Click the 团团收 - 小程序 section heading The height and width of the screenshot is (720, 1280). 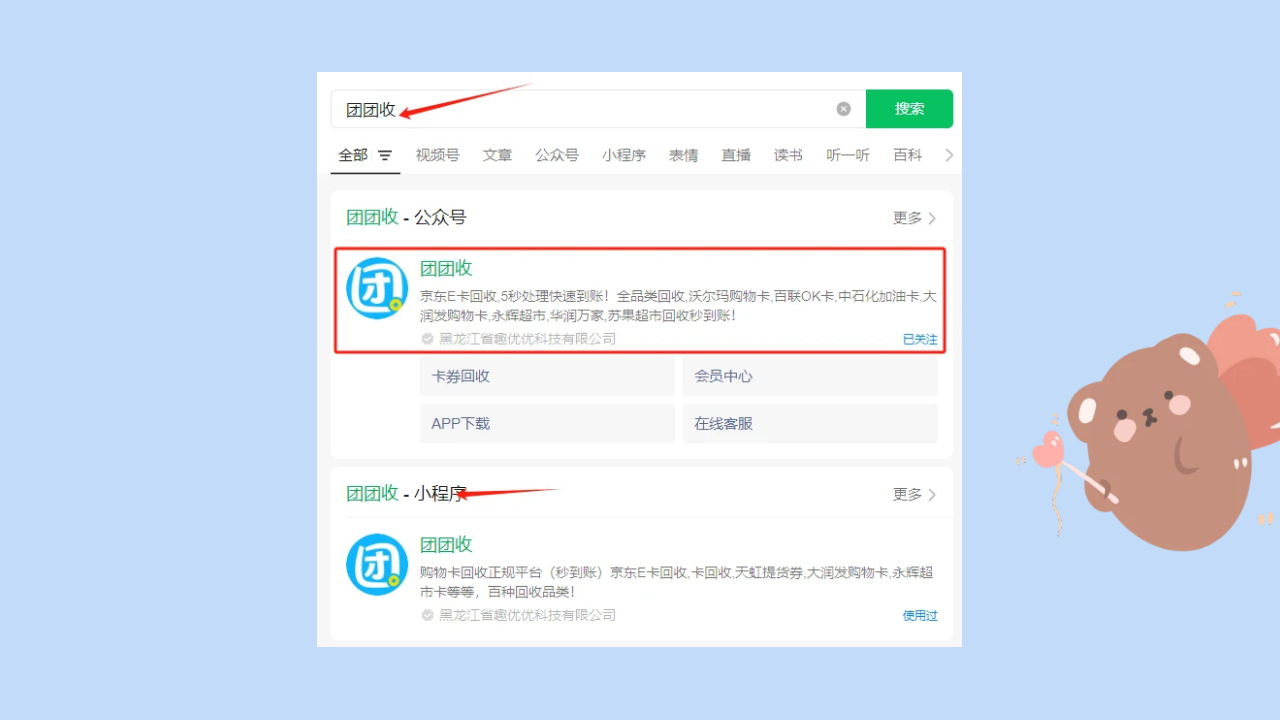click(406, 493)
